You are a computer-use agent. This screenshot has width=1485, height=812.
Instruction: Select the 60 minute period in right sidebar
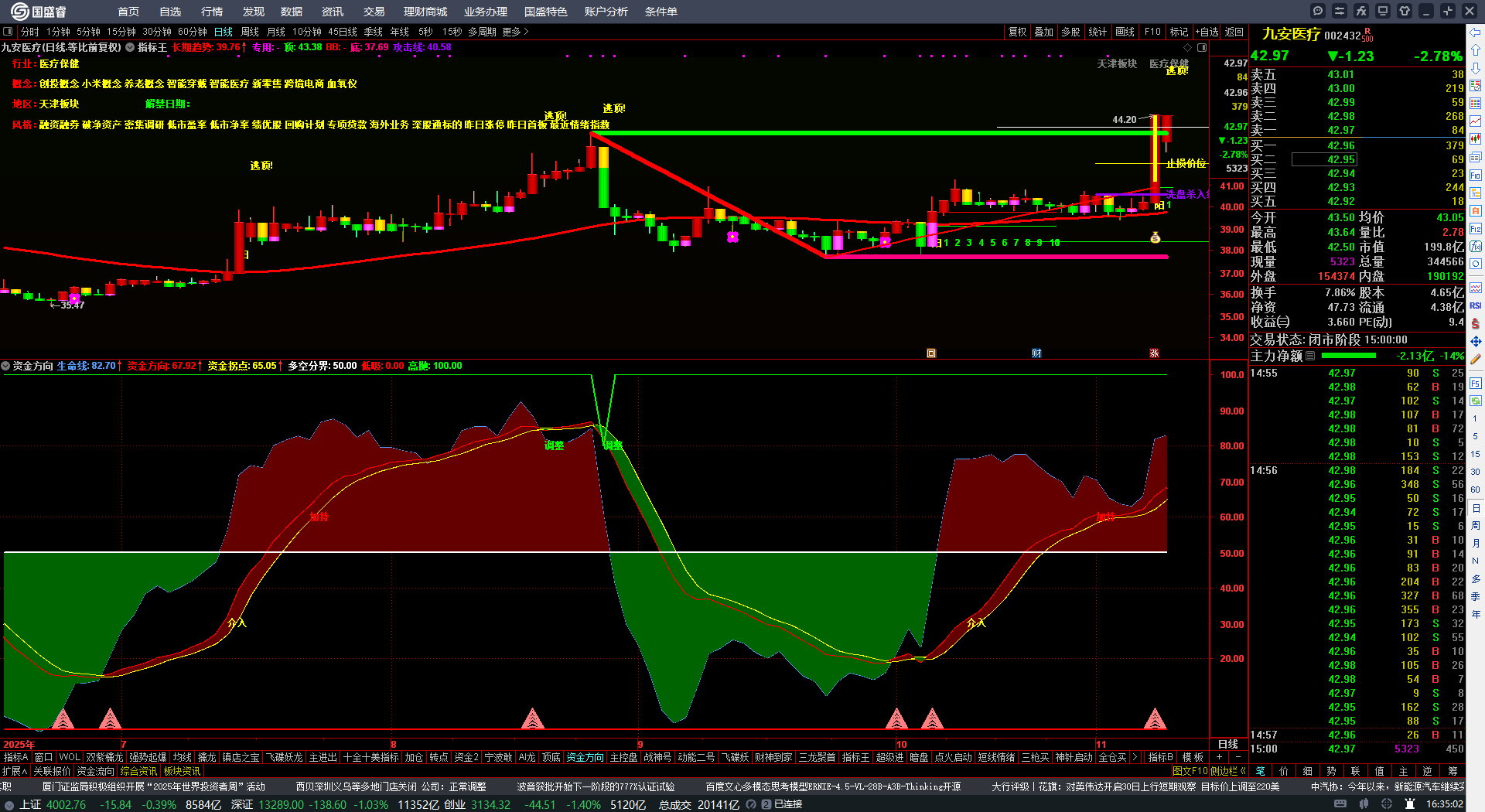click(1476, 490)
